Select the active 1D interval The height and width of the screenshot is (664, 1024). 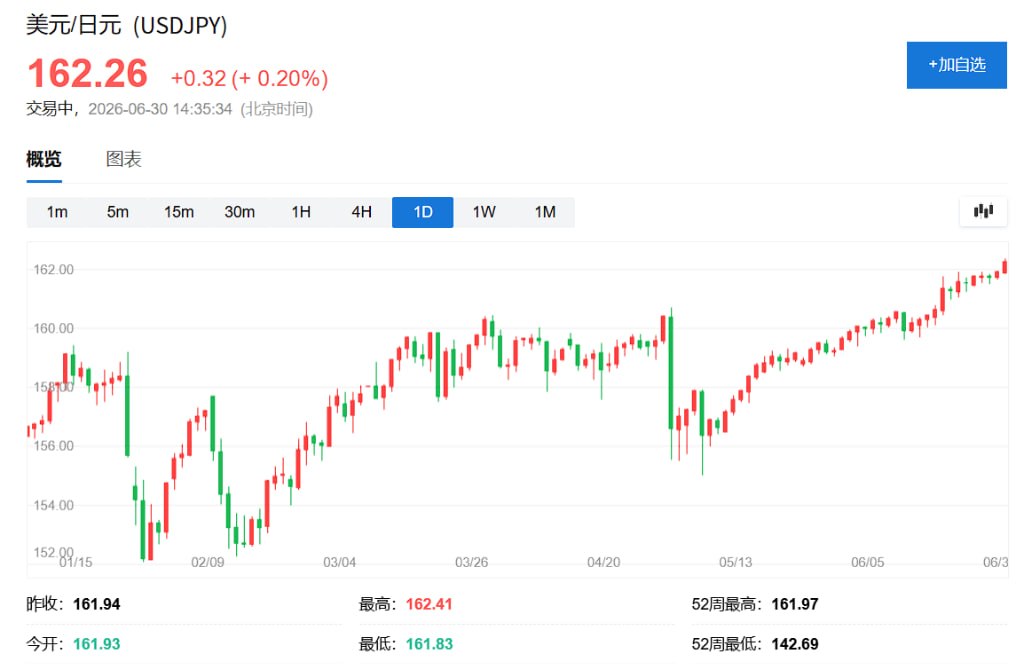423,212
